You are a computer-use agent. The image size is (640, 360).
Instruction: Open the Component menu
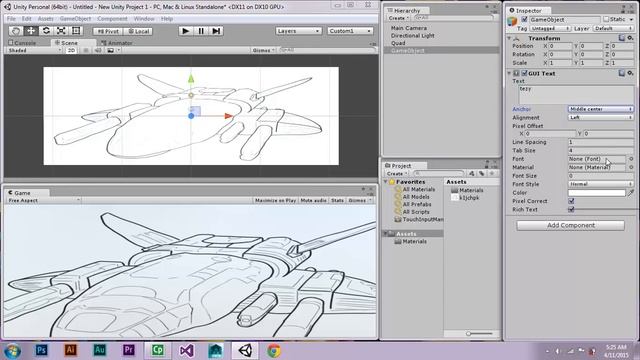[112, 19]
